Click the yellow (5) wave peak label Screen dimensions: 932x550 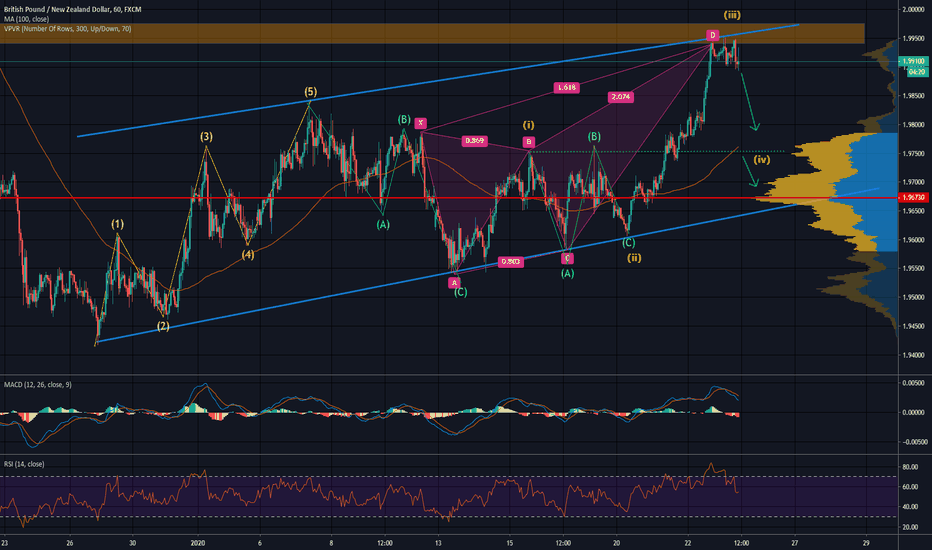[x=311, y=92]
